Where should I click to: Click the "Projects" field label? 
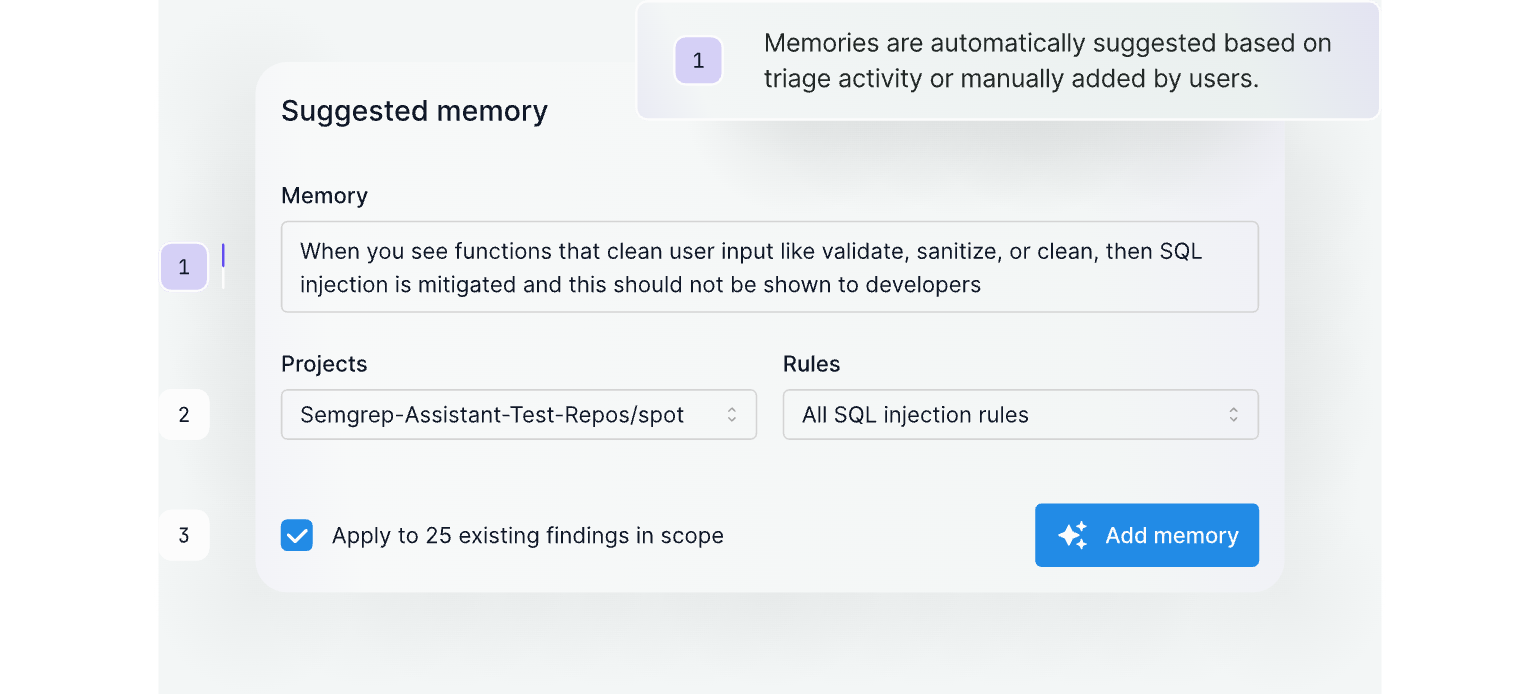coord(324,364)
